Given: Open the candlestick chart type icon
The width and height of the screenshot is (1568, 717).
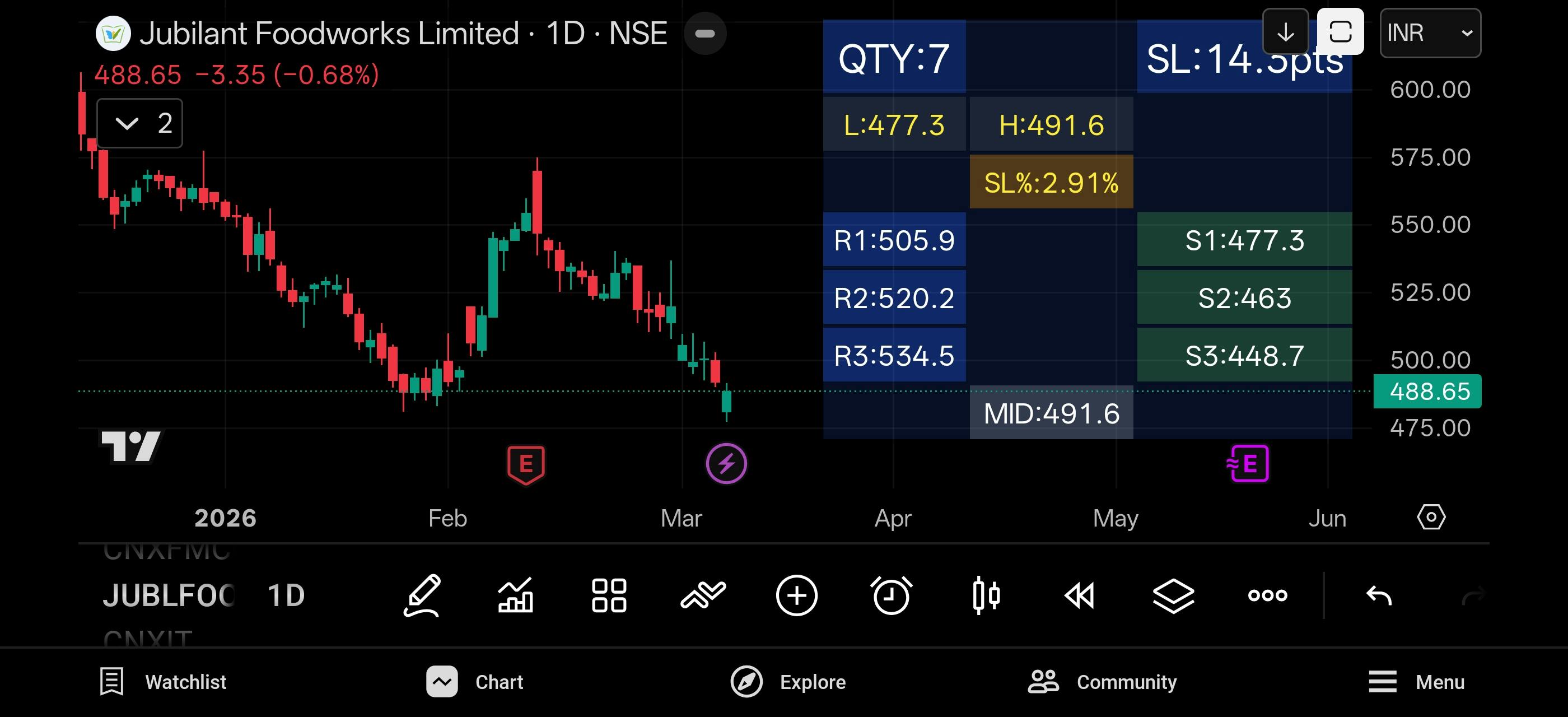Looking at the screenshot, I should [x=986, y=595].
